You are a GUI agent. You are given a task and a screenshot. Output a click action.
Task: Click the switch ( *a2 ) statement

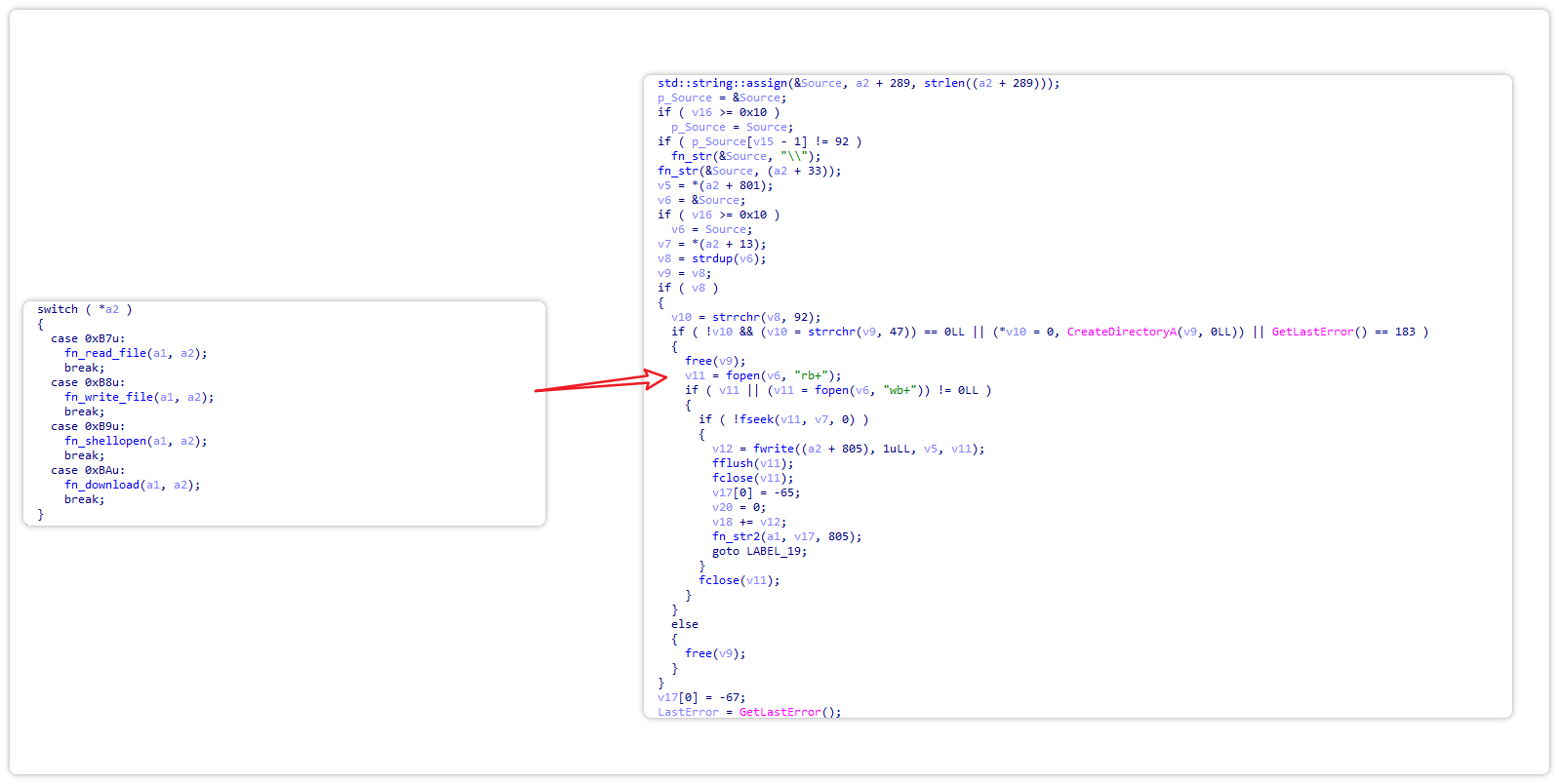coord(85,309)
